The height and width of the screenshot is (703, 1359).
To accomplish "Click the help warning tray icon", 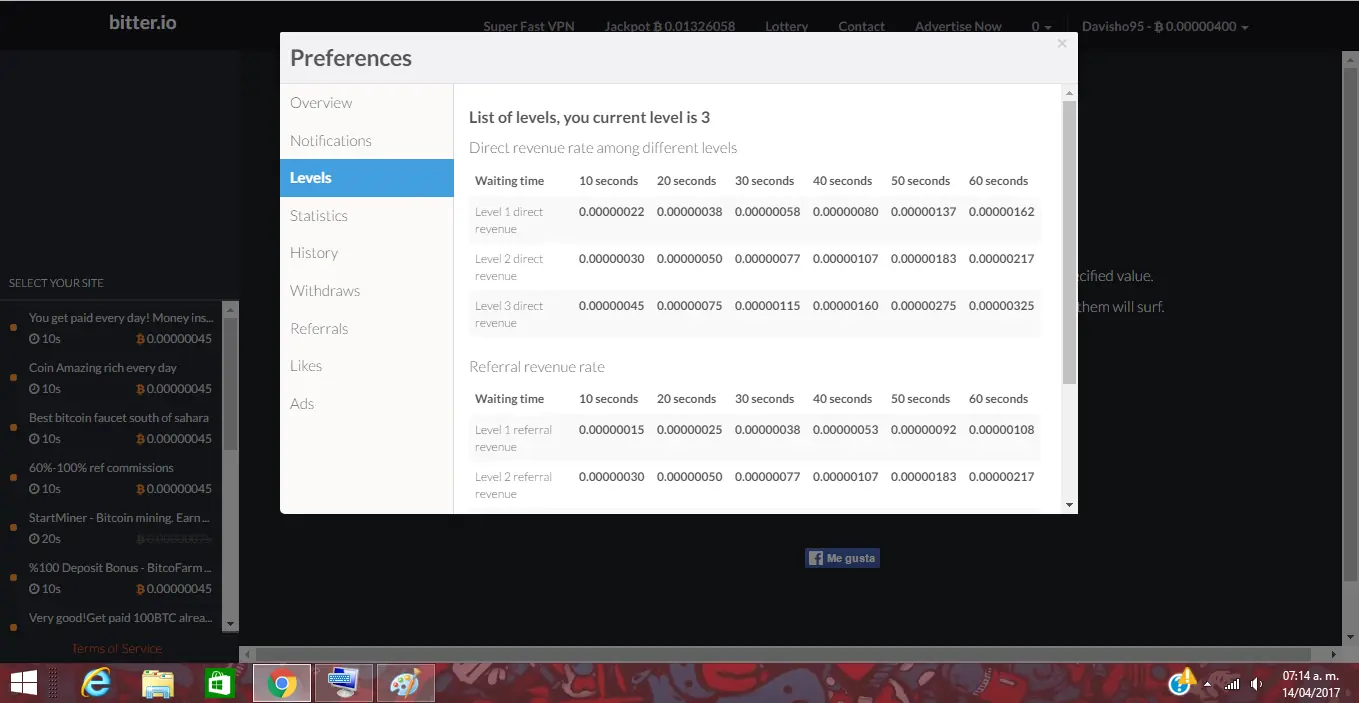I will [x=1182, y=682].
